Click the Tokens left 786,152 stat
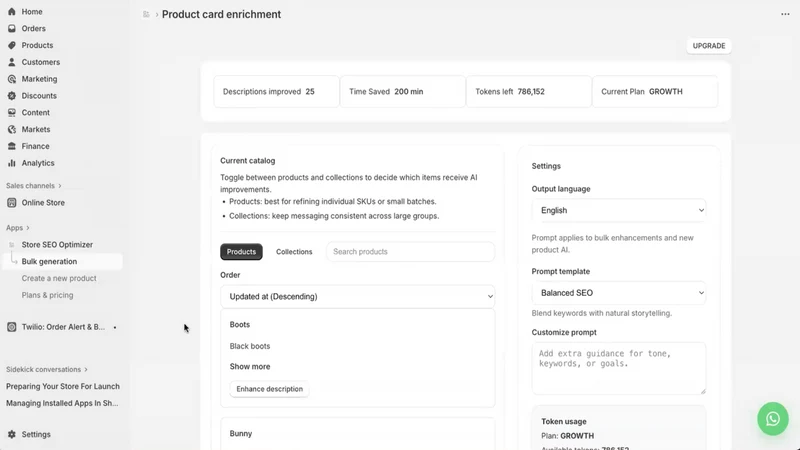This screenshot has width=800, height=450. 529,91
